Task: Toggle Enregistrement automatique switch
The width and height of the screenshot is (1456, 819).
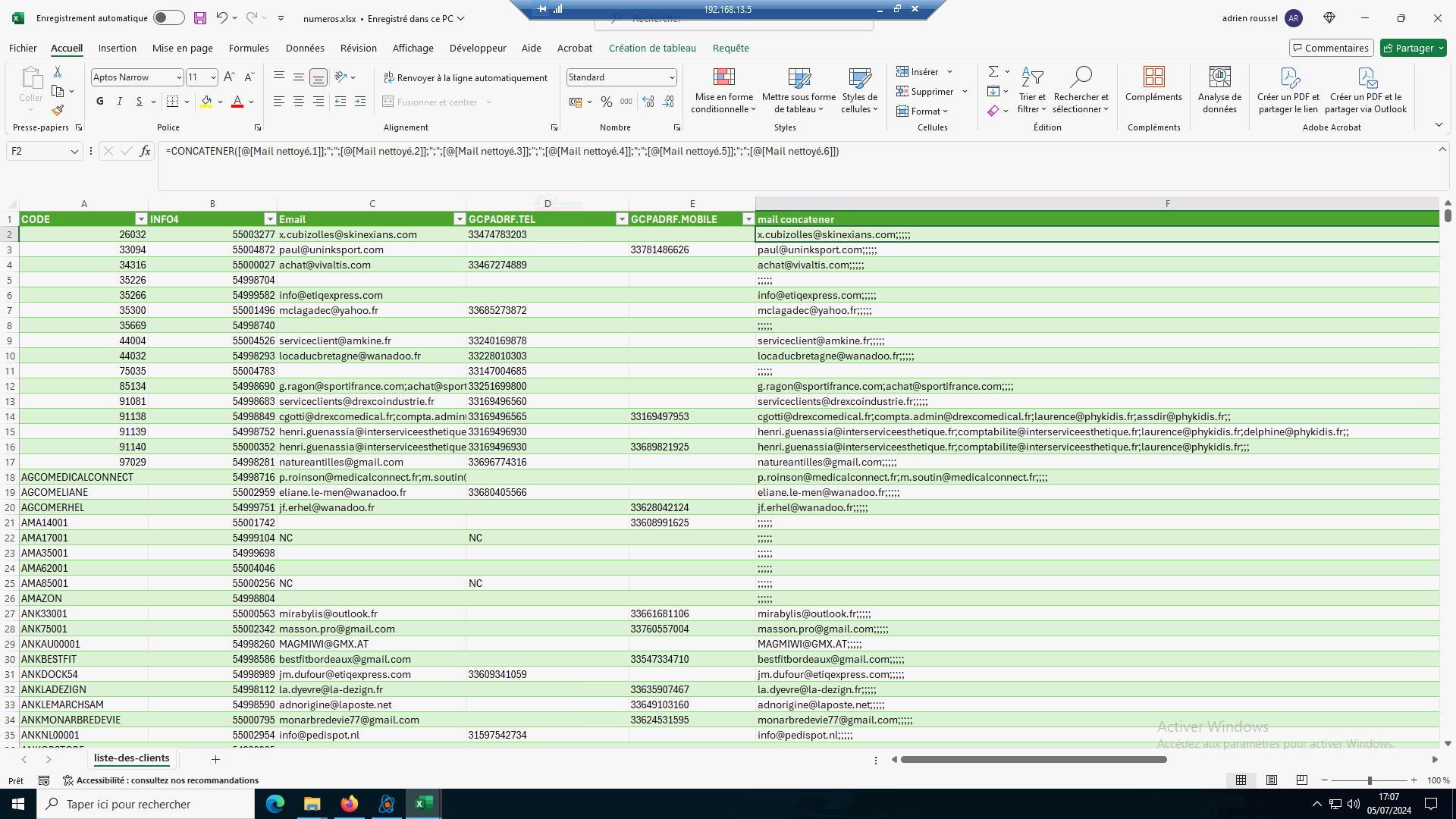Action: [x=168, y=18]
